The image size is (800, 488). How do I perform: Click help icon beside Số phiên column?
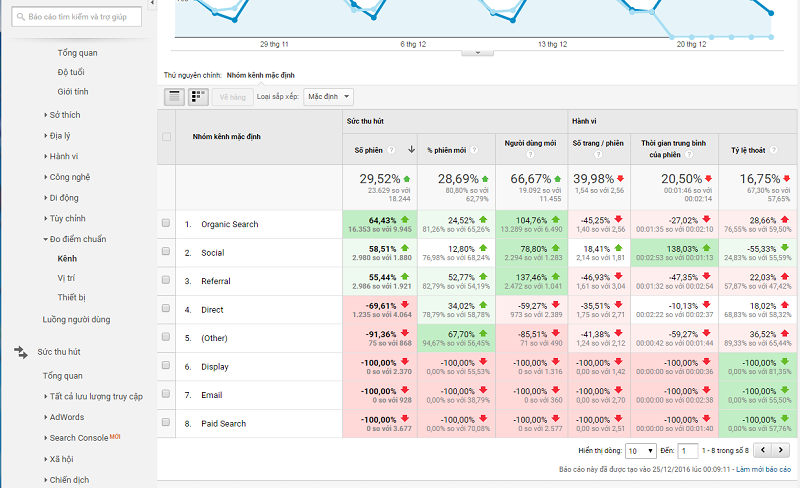[392, 150]
